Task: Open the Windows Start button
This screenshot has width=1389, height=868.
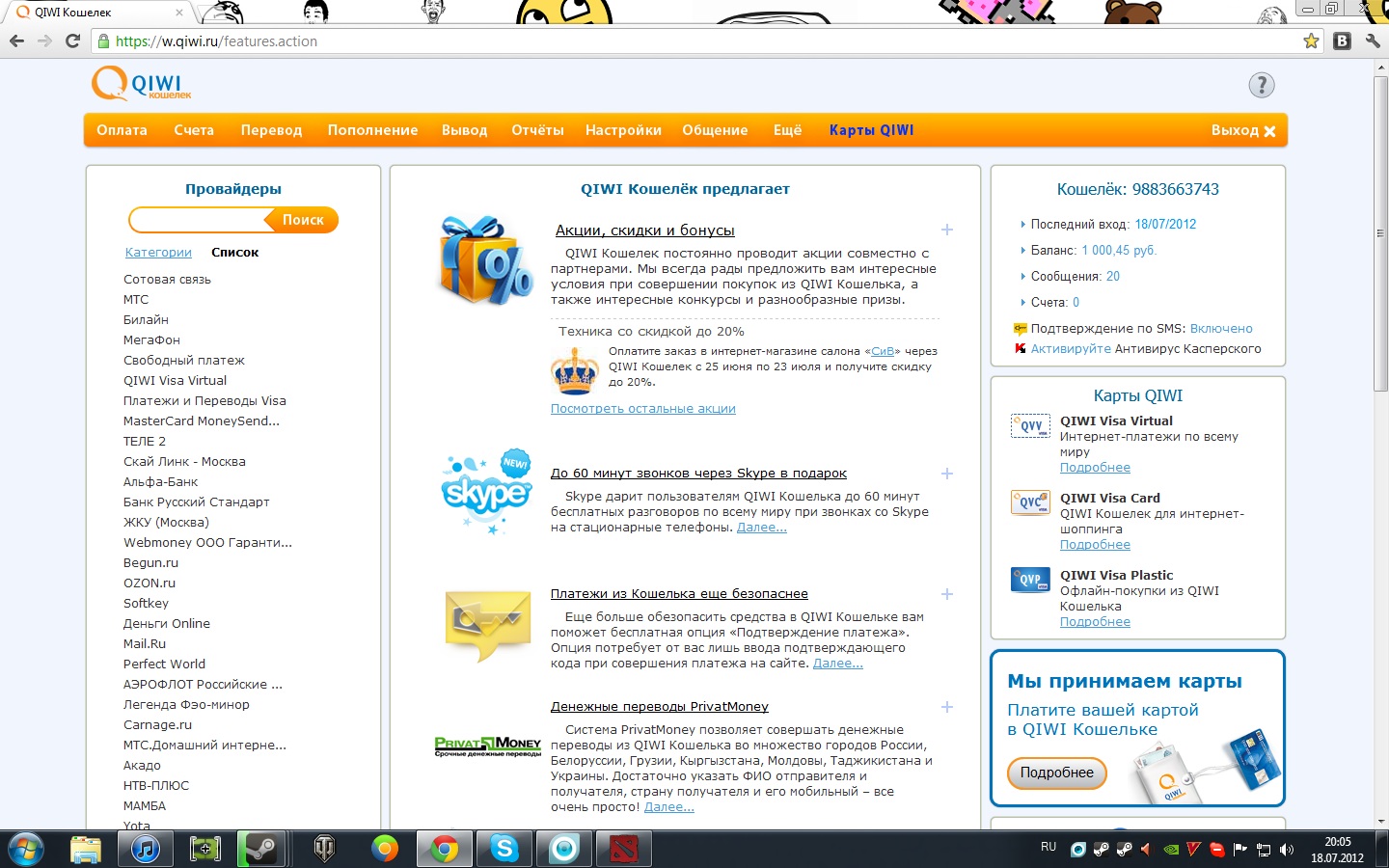Action: tap(24, 849)
